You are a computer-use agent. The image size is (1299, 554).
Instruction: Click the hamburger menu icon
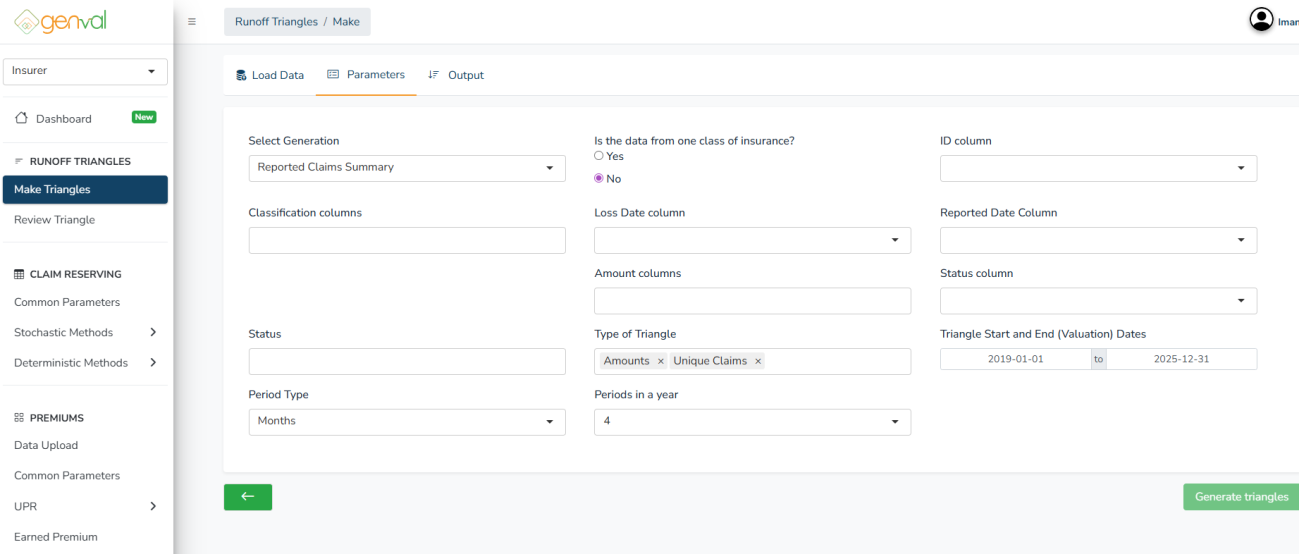click(191, 22)
